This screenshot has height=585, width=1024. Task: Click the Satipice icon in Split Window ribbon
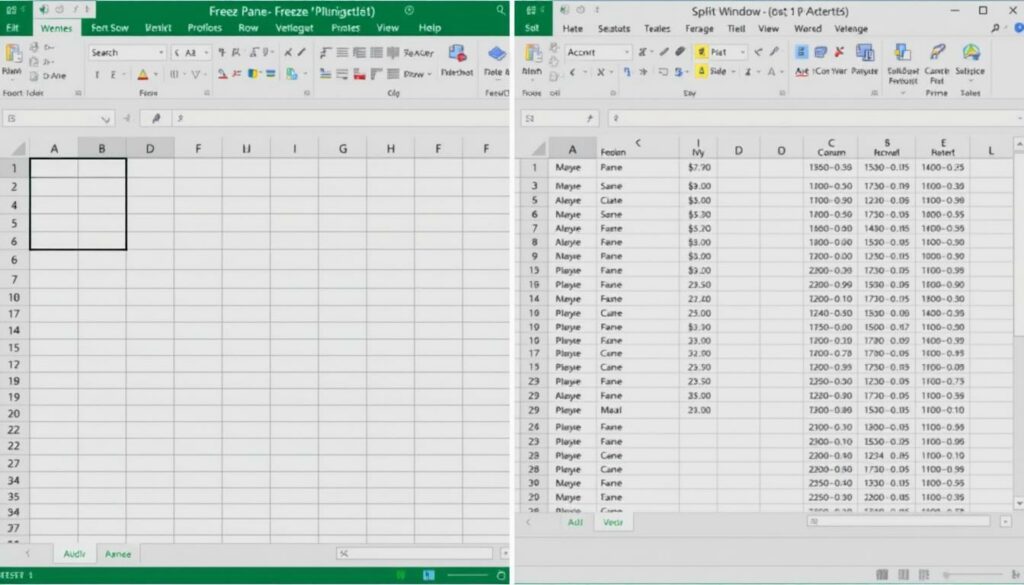point(970,54)
